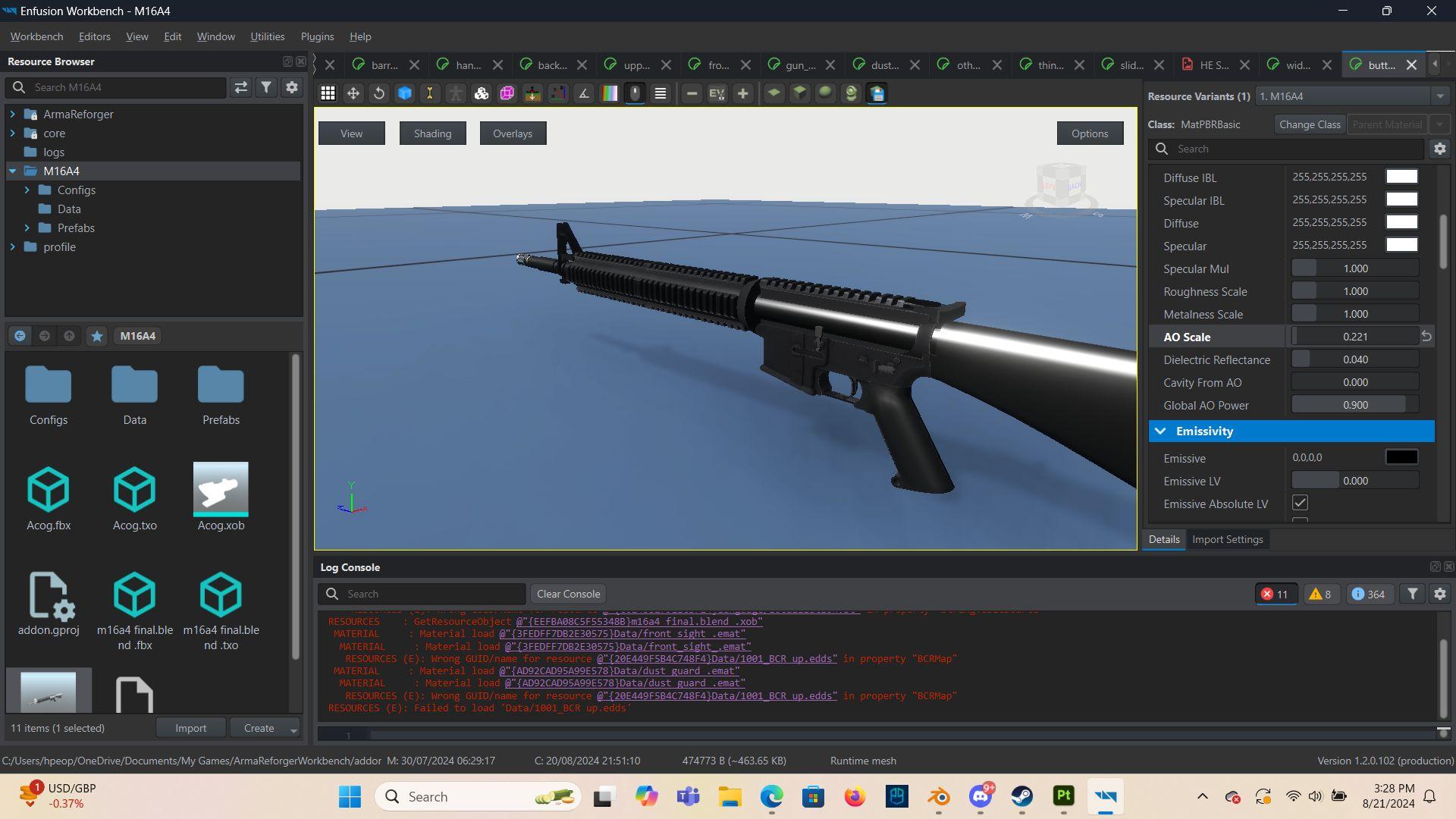1456x819 pixels.
Task: Click the Search M16A4 input field
Action: click(116, 87)
